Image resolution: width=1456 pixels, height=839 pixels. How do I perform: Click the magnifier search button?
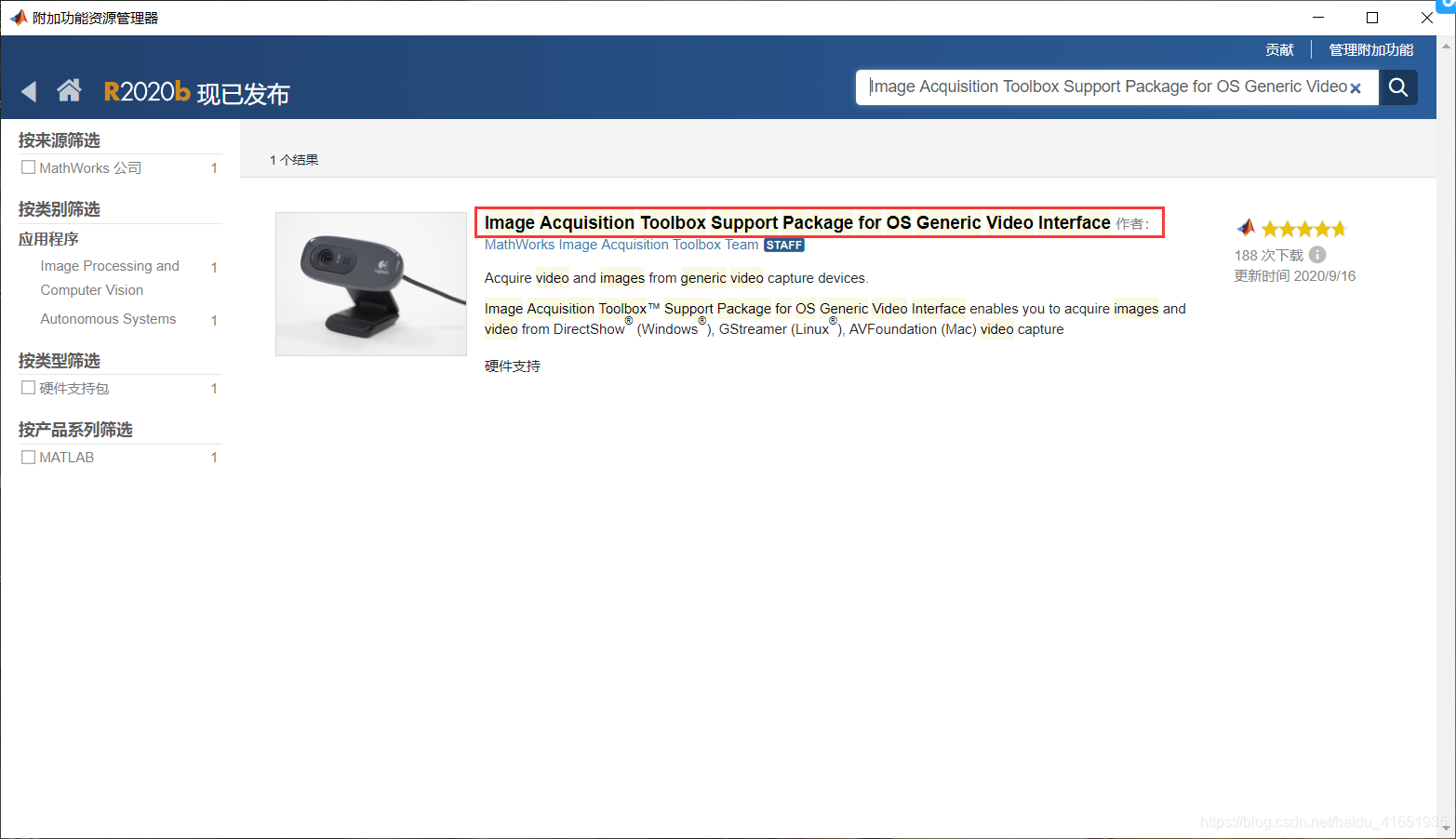pyautogui.click(x=1397, y=87)
